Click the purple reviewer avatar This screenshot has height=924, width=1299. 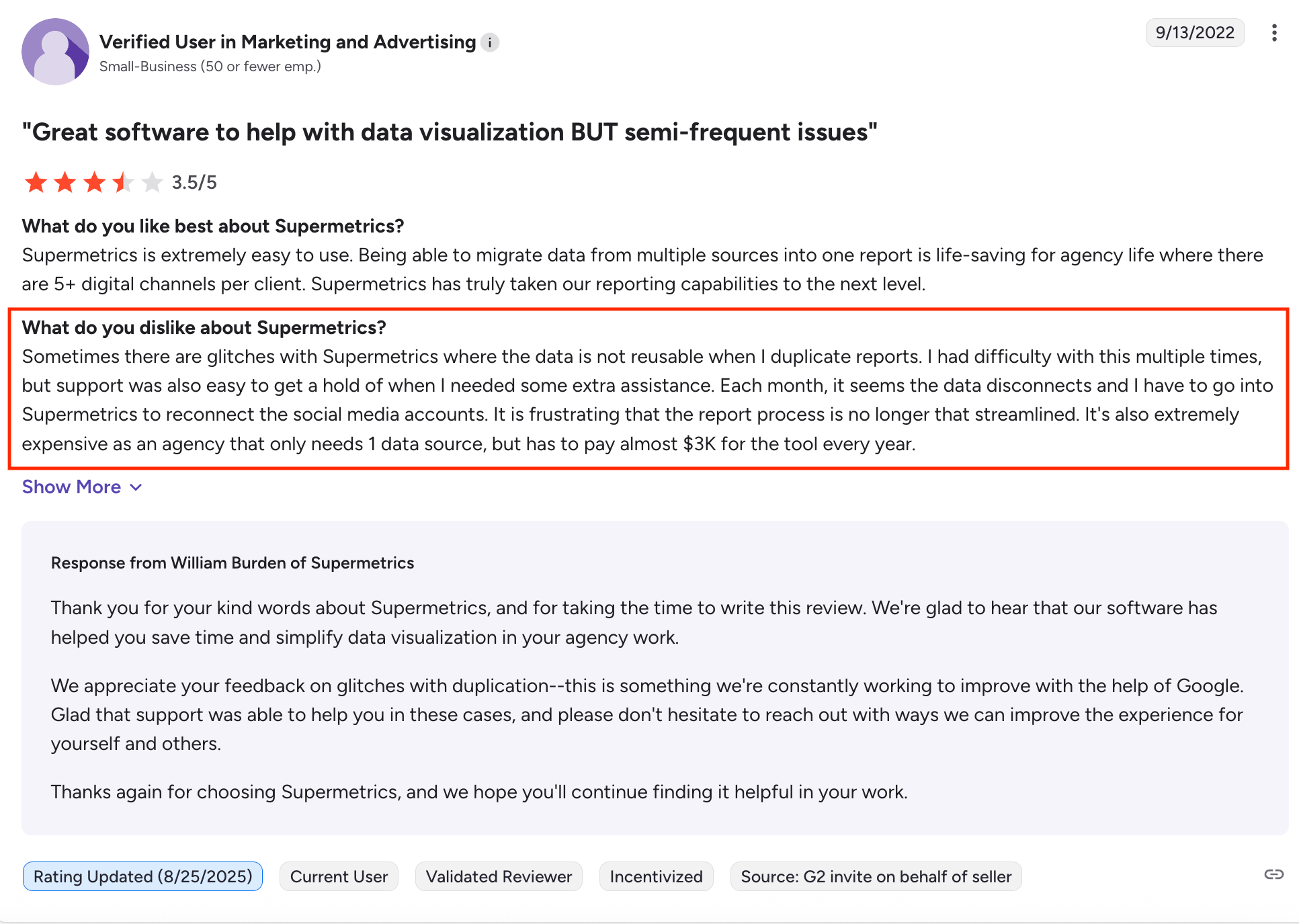(x=55, y=52)
